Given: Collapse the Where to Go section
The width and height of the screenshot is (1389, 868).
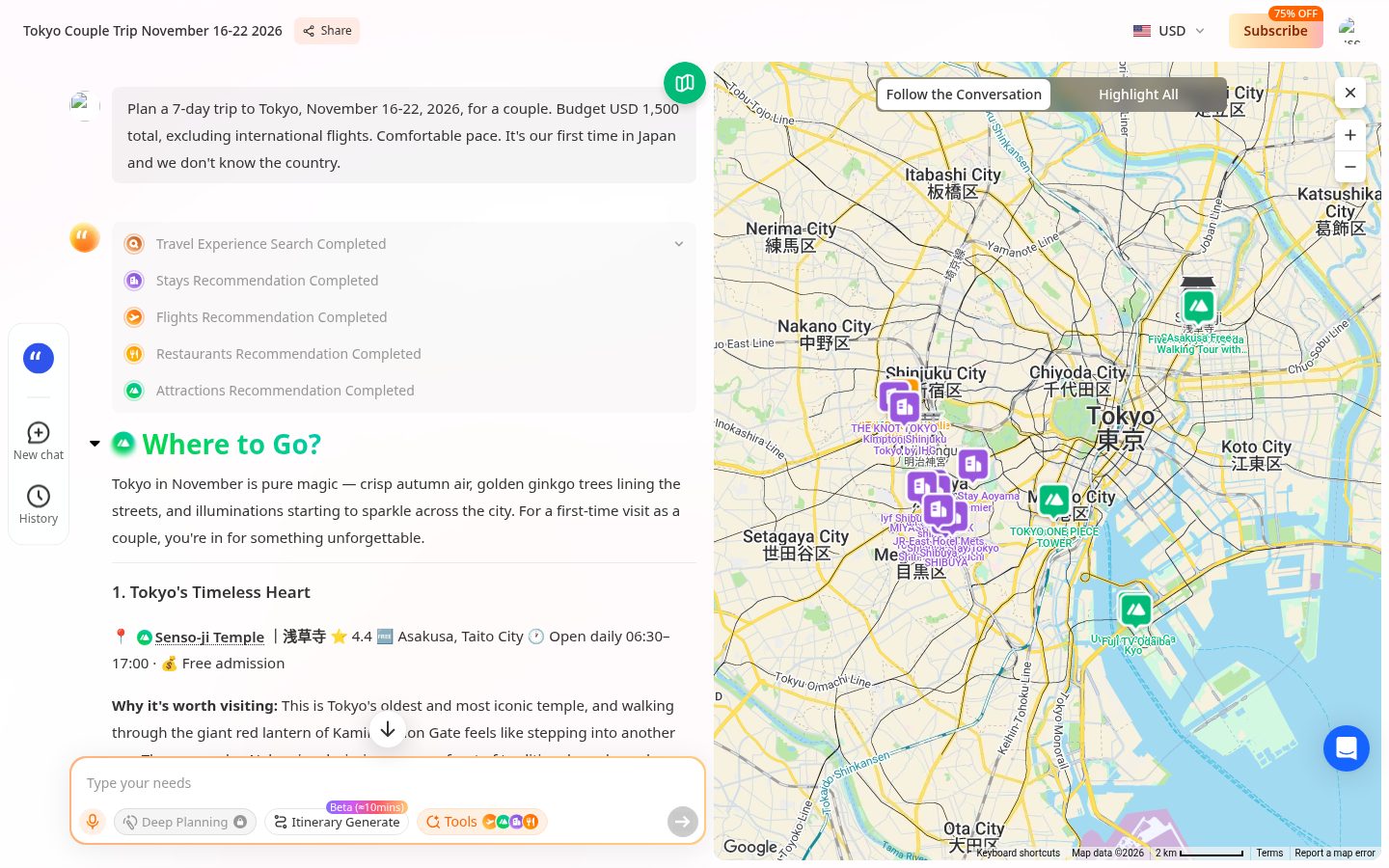Looking at the screenshot, I should [x=95, y=444].
